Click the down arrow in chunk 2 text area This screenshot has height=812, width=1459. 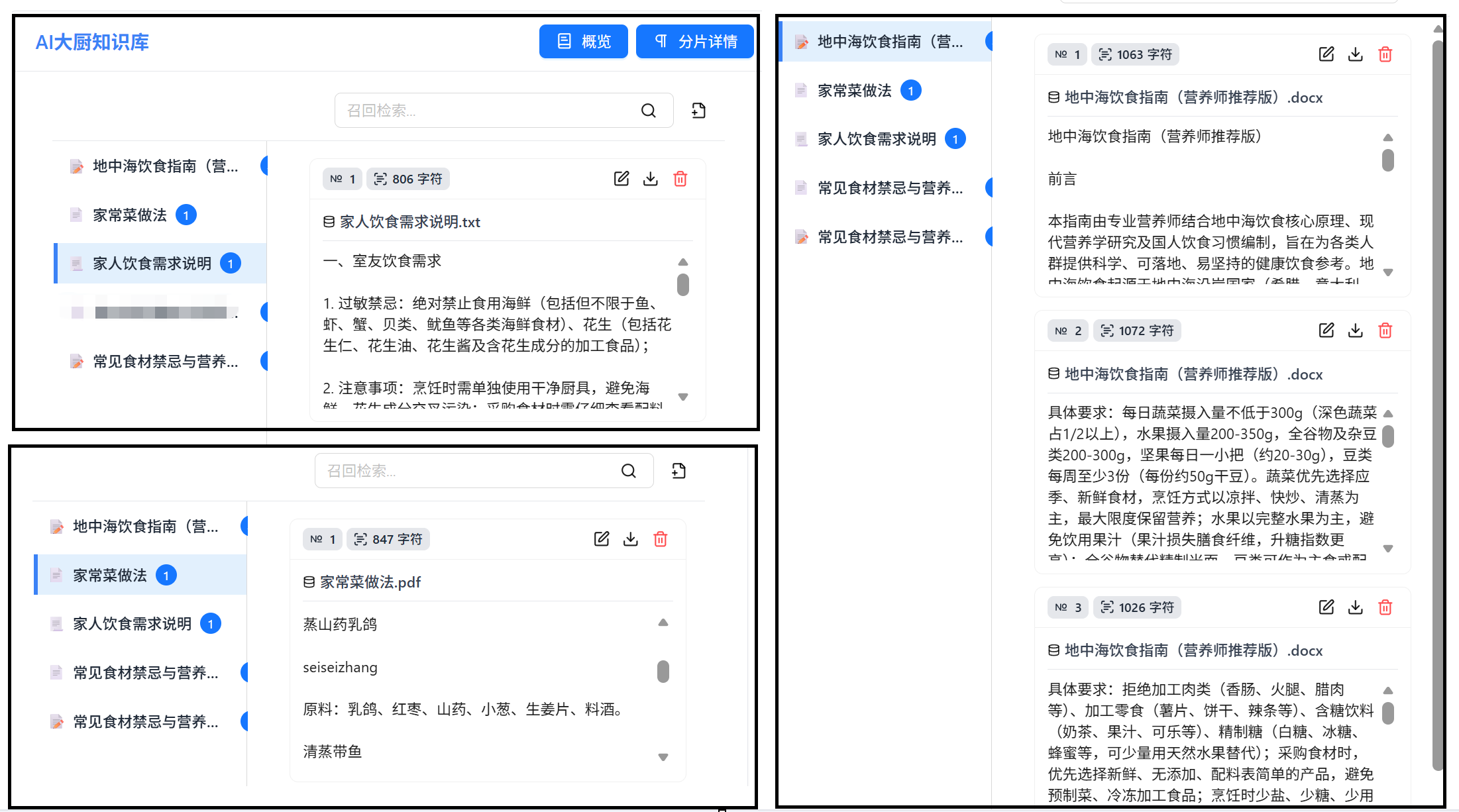coord(1389,548)
